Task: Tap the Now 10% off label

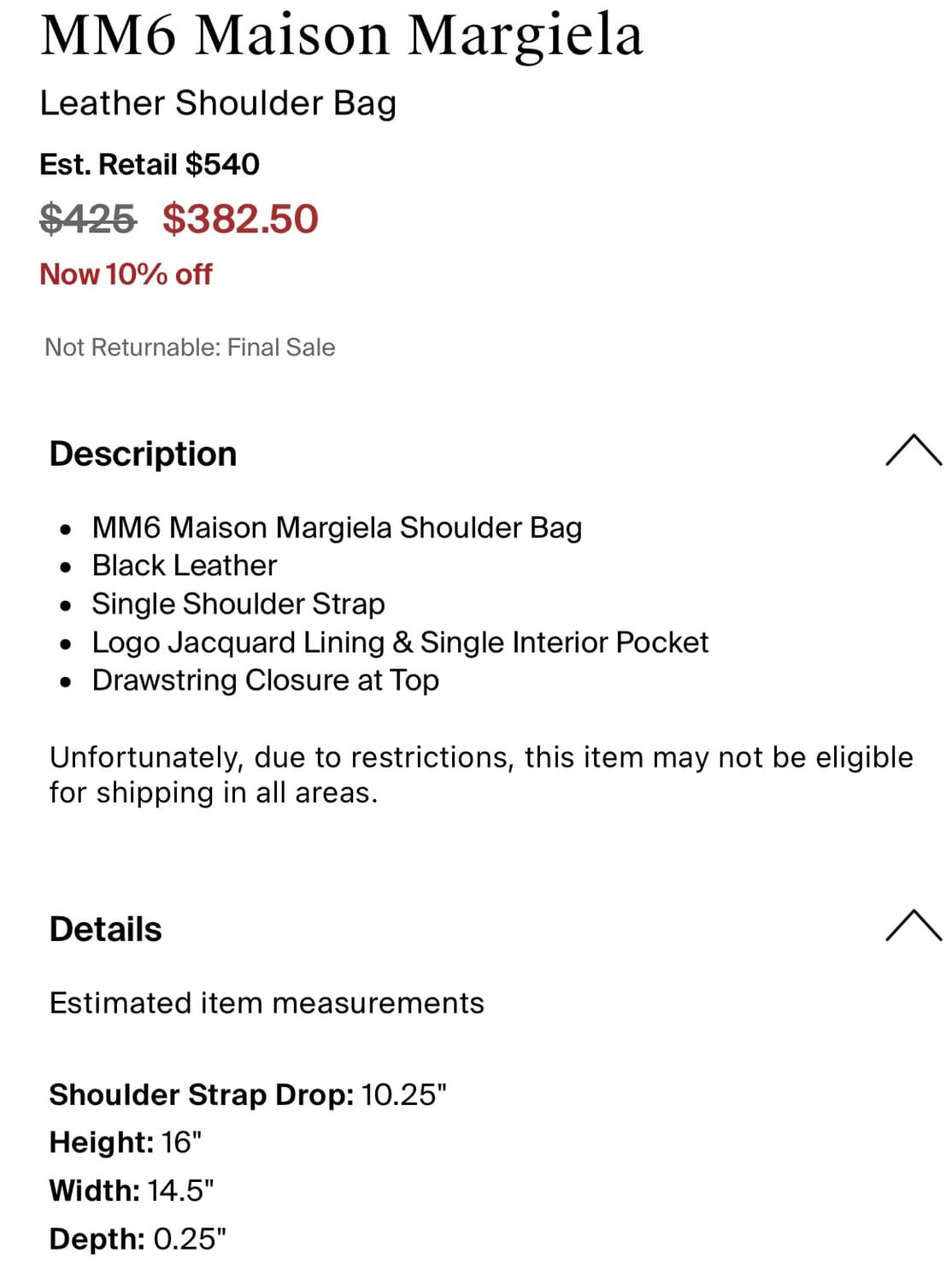Action: pyautogui.click(x=126, y=274)
